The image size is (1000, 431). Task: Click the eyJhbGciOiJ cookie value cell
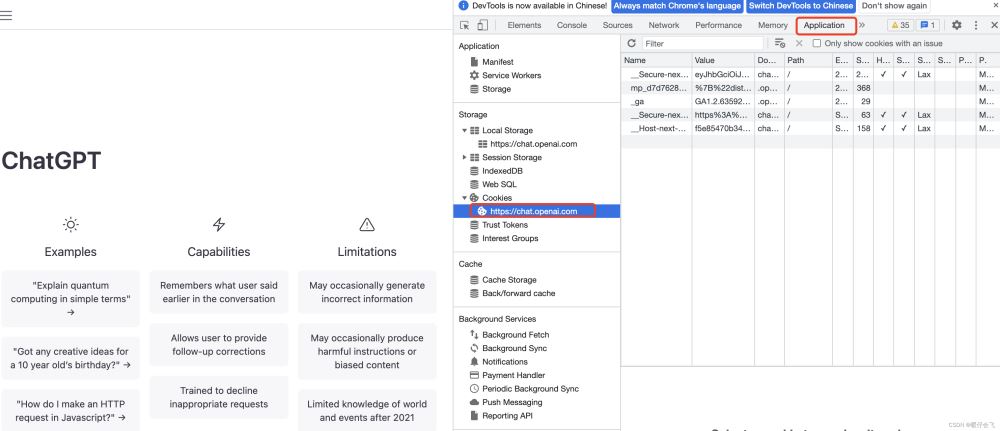click(x=723, y=75)
